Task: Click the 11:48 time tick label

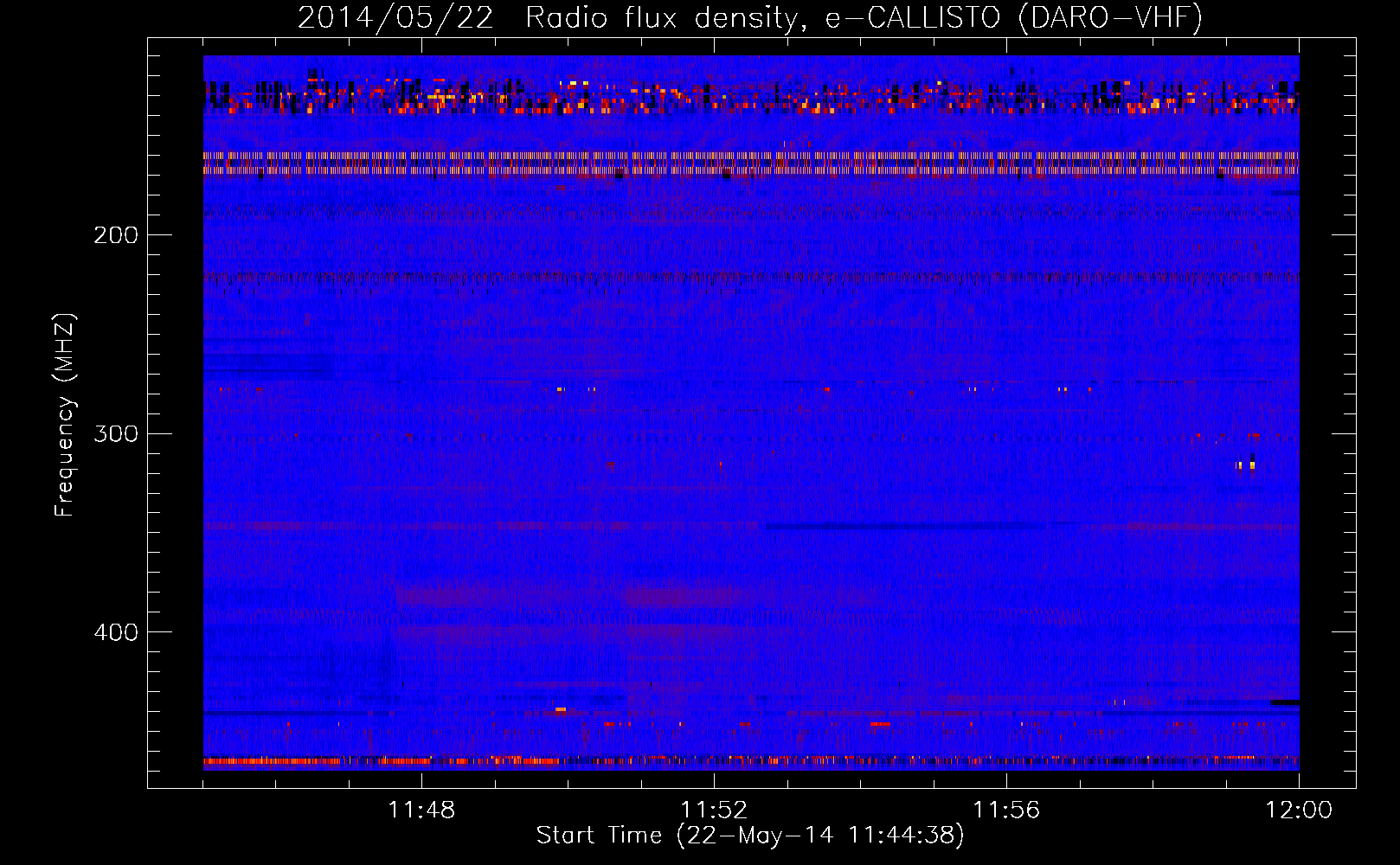Action: point(421,811)
